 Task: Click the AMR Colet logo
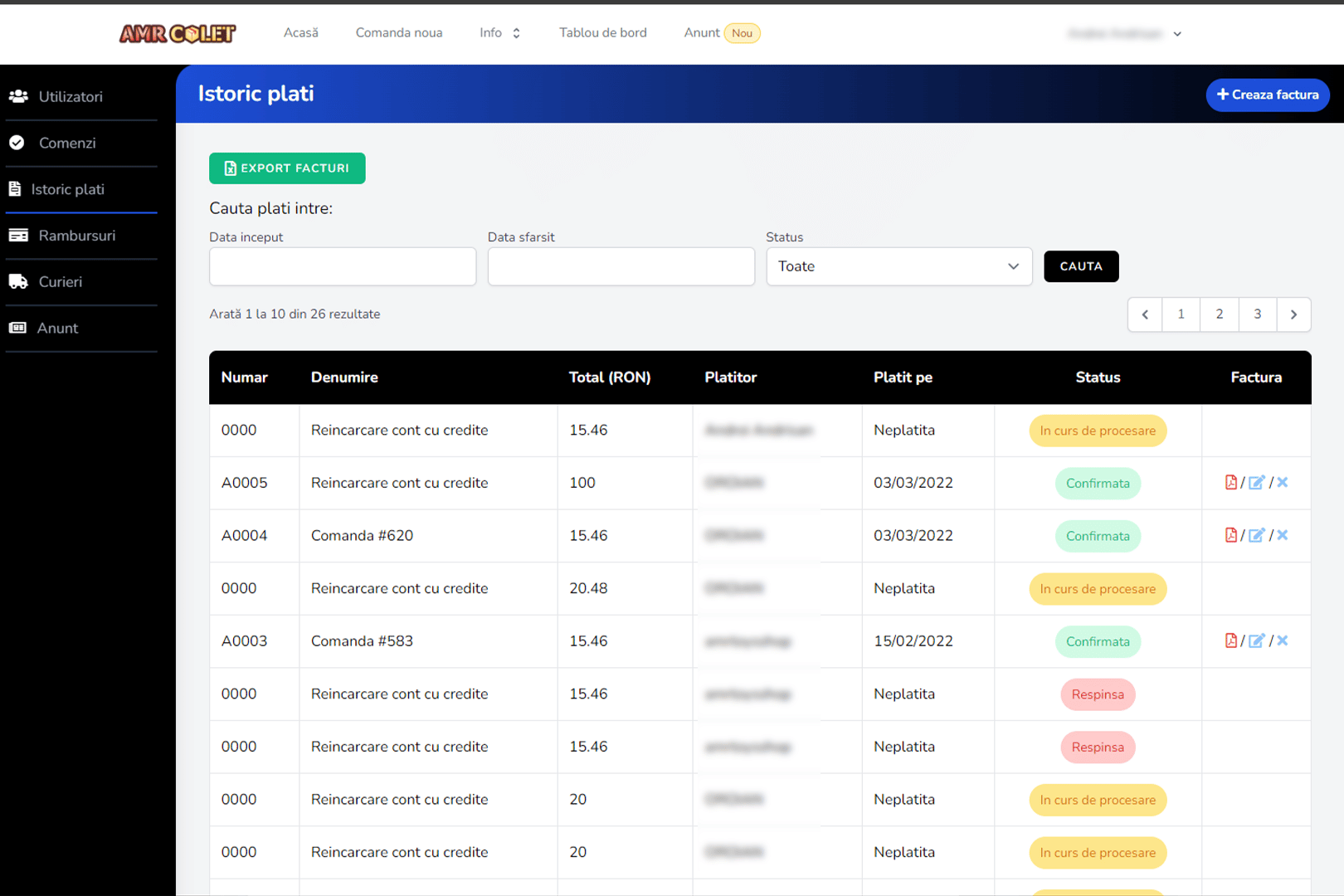point(178,33)
